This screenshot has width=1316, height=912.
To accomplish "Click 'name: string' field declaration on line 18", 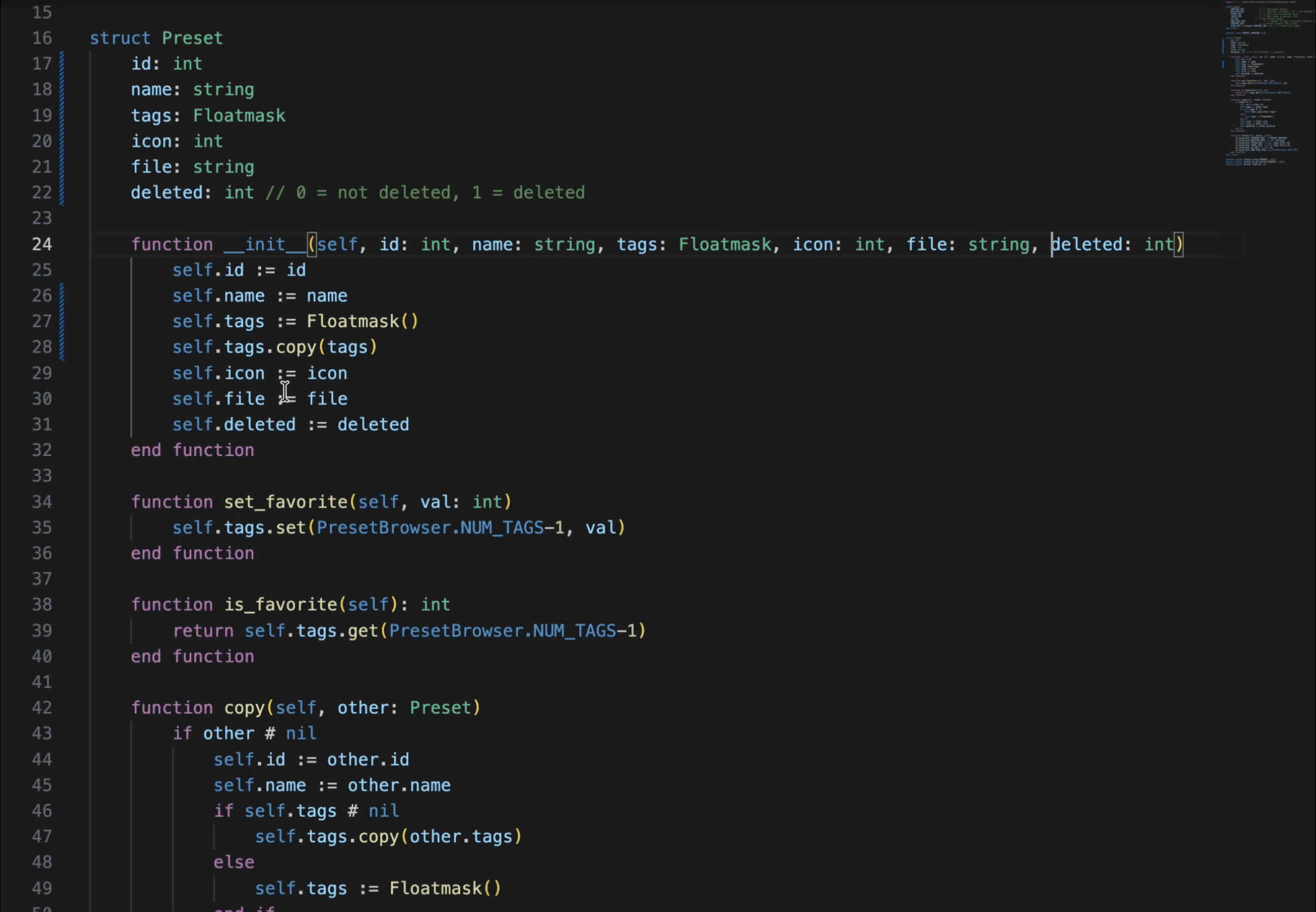I will pyautogui.click(x=193, y=90).
